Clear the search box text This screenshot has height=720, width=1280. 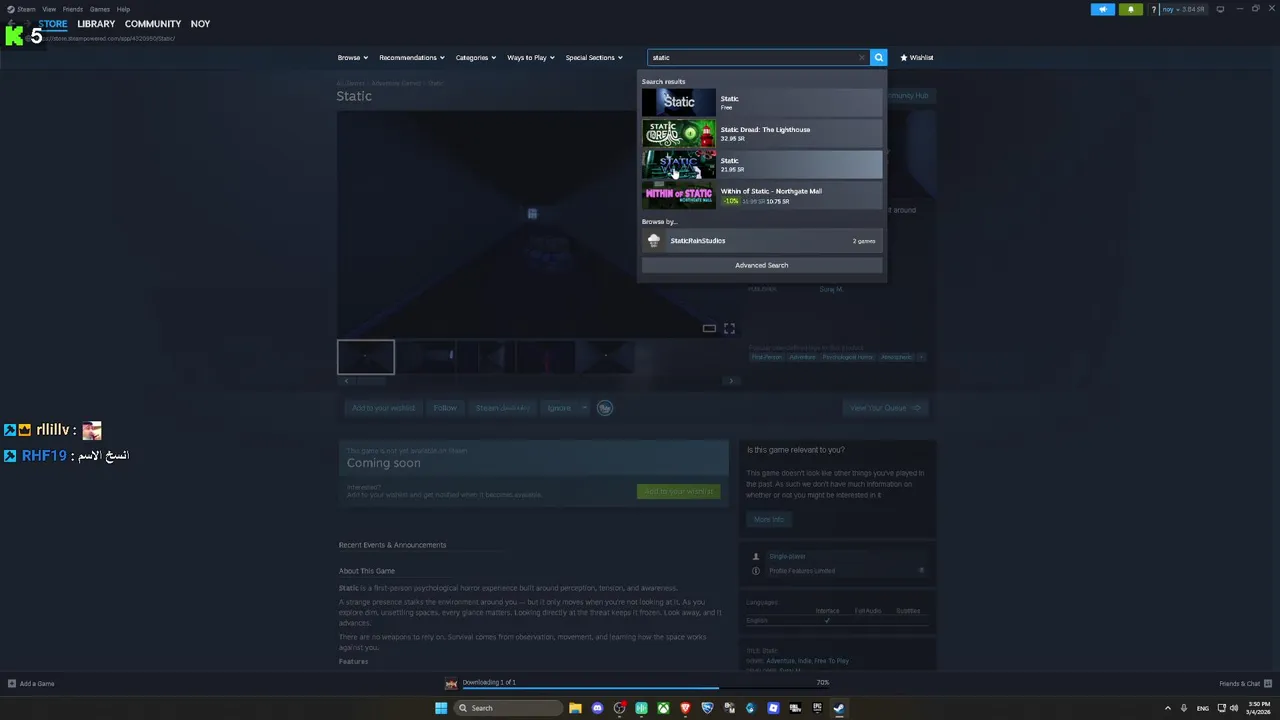[862, 57]
